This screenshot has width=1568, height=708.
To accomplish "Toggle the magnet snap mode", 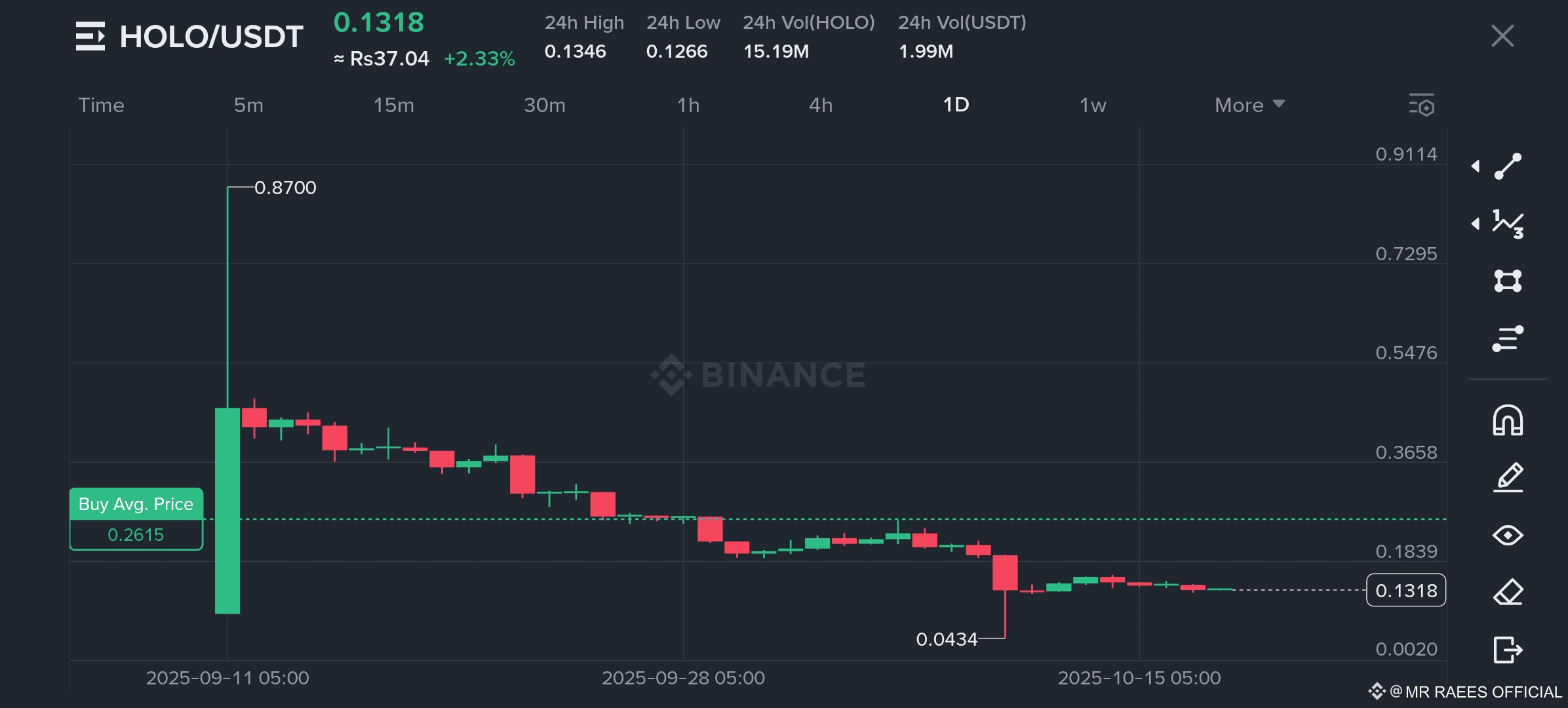I will [1508, 420].
